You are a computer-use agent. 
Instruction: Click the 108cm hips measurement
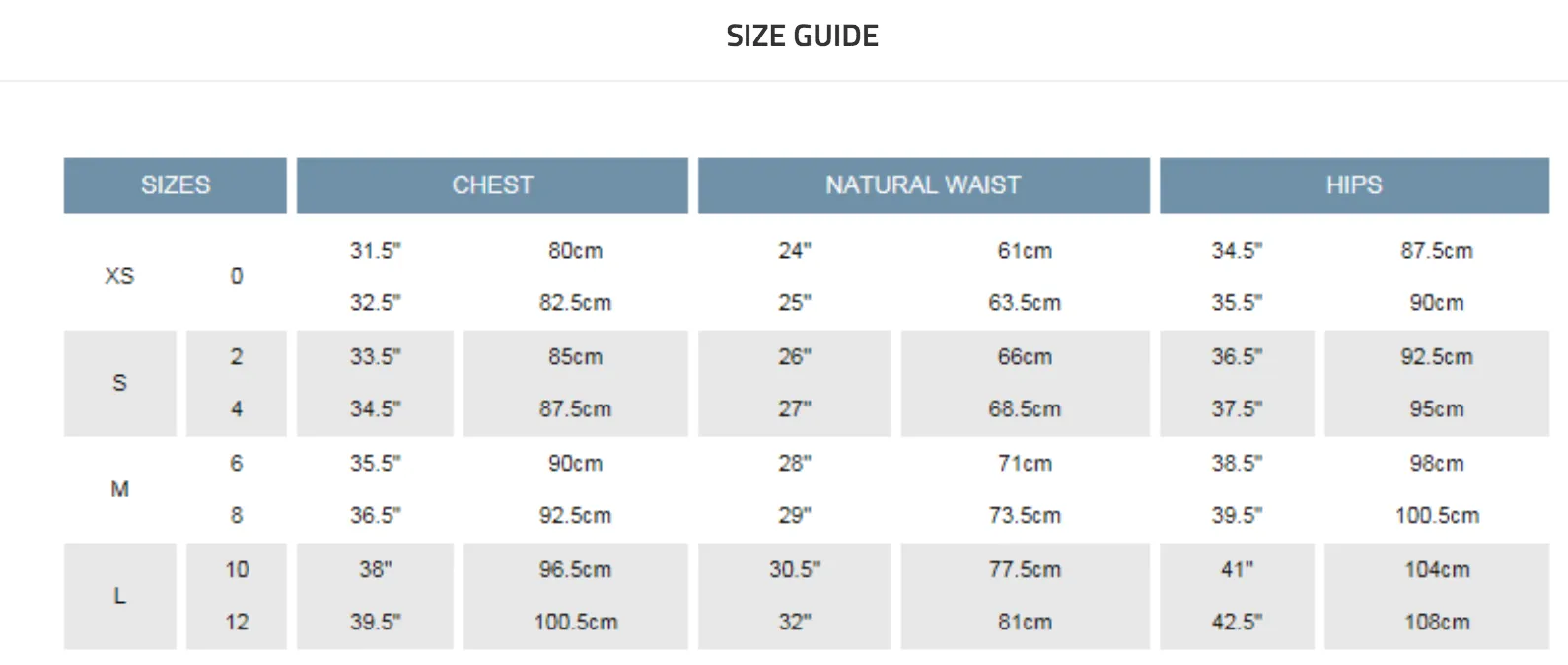(x=1437, y=622)
